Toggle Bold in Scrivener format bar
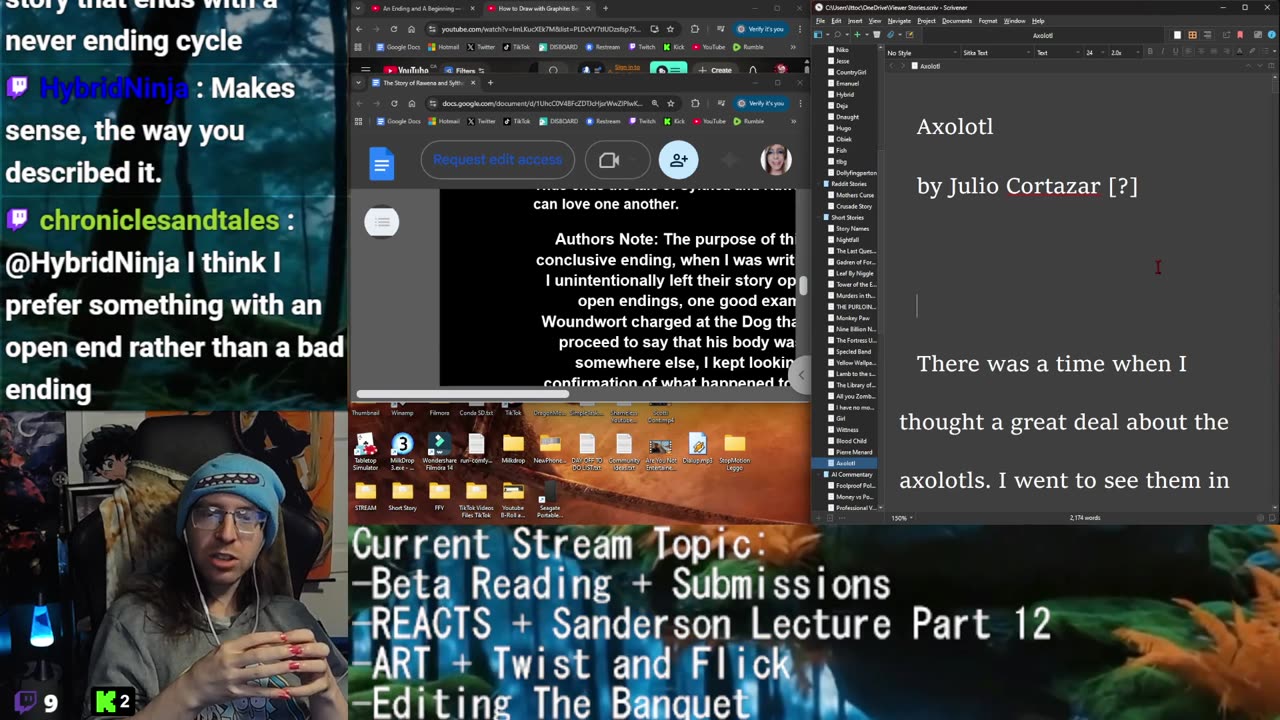The image size is (1280, 720). pyautogui.click(x=1150, y=52)
